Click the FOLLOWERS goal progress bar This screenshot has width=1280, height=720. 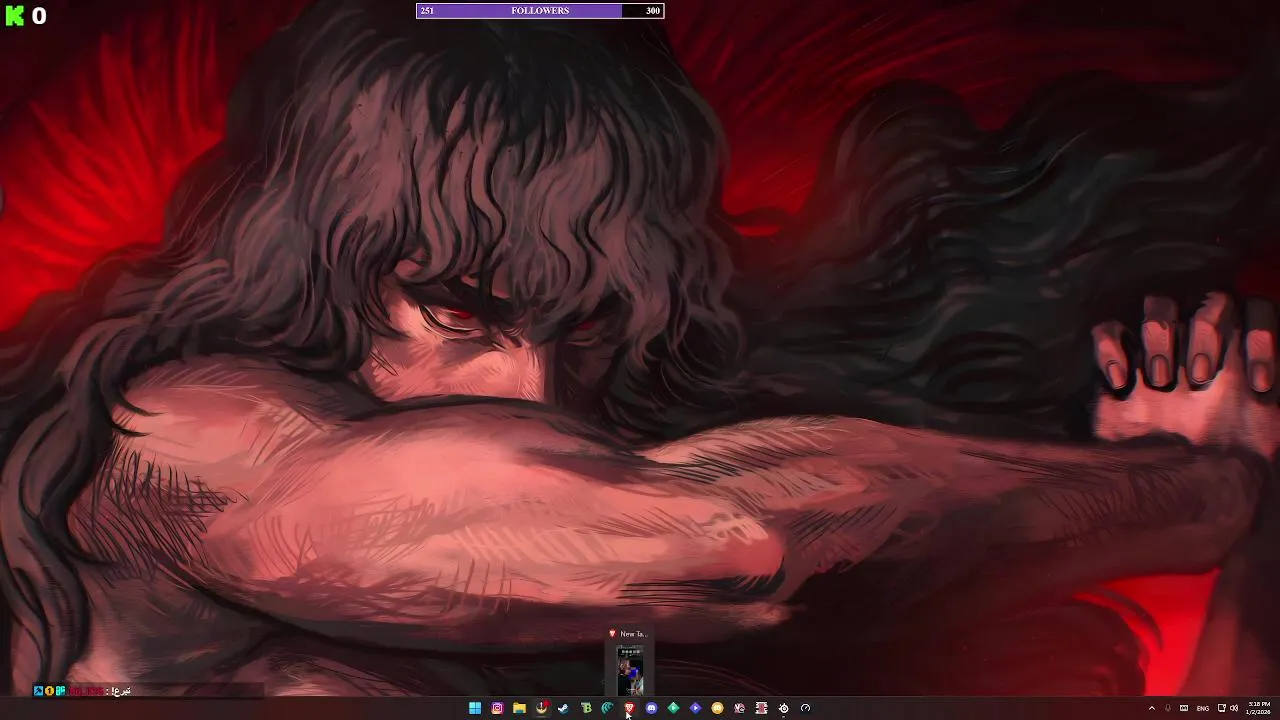540,11
